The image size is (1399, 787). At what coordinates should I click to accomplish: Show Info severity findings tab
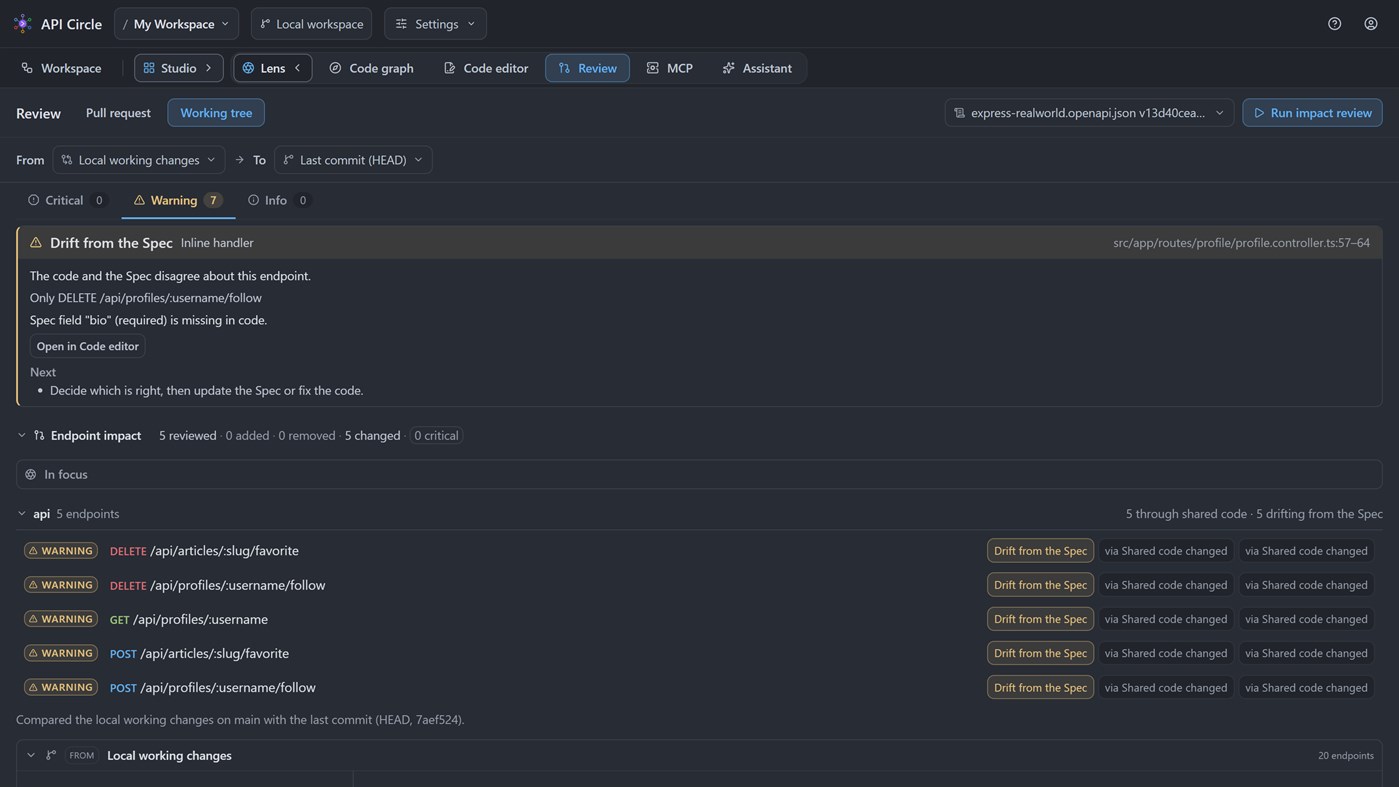coord(278,200)
